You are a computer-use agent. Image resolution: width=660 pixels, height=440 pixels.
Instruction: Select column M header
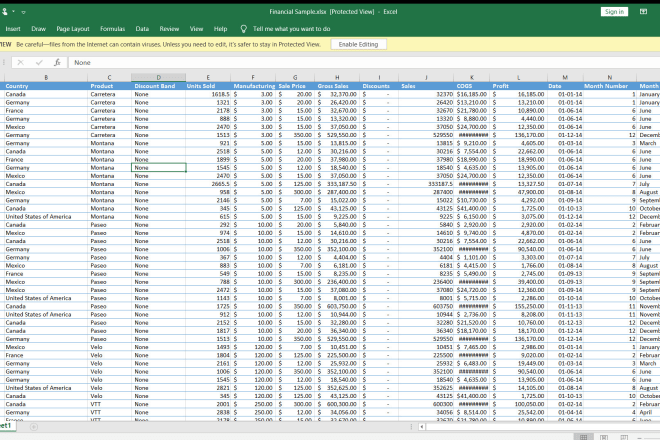[565, 77]
